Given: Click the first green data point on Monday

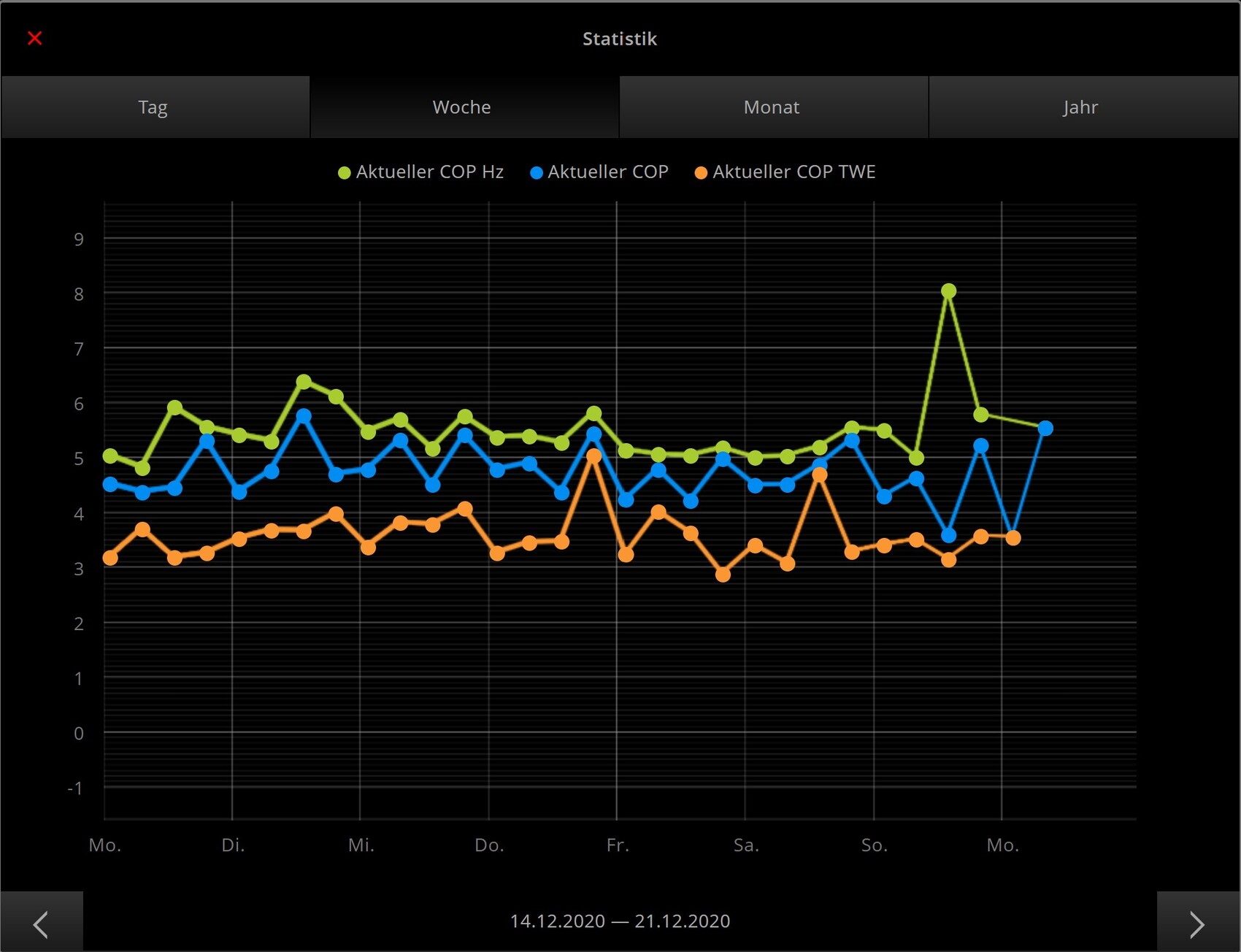Looking at the screenshot, I should 110,456.
